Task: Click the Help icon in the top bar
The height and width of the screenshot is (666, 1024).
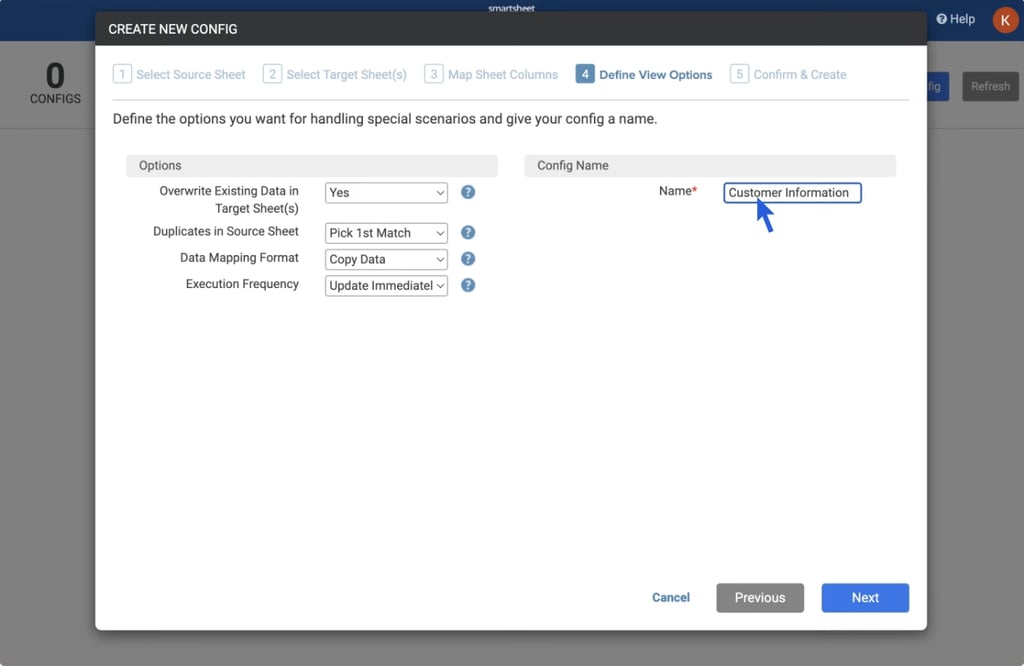Action: (x=954, y=18)
